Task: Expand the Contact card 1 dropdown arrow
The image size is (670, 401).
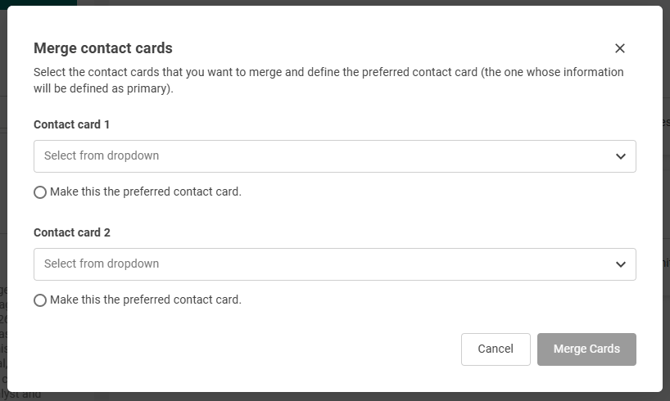Action: pos(621,156)
